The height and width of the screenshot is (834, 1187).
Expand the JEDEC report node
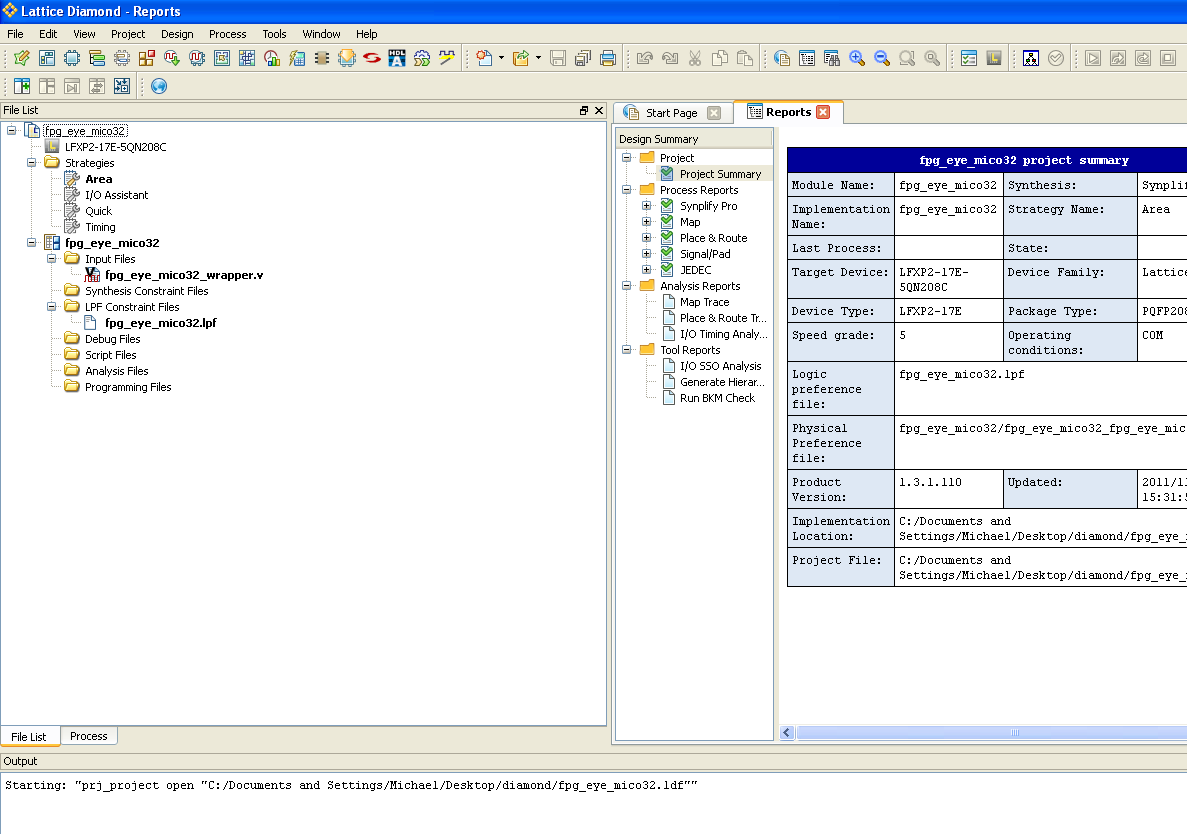(646, 269)
